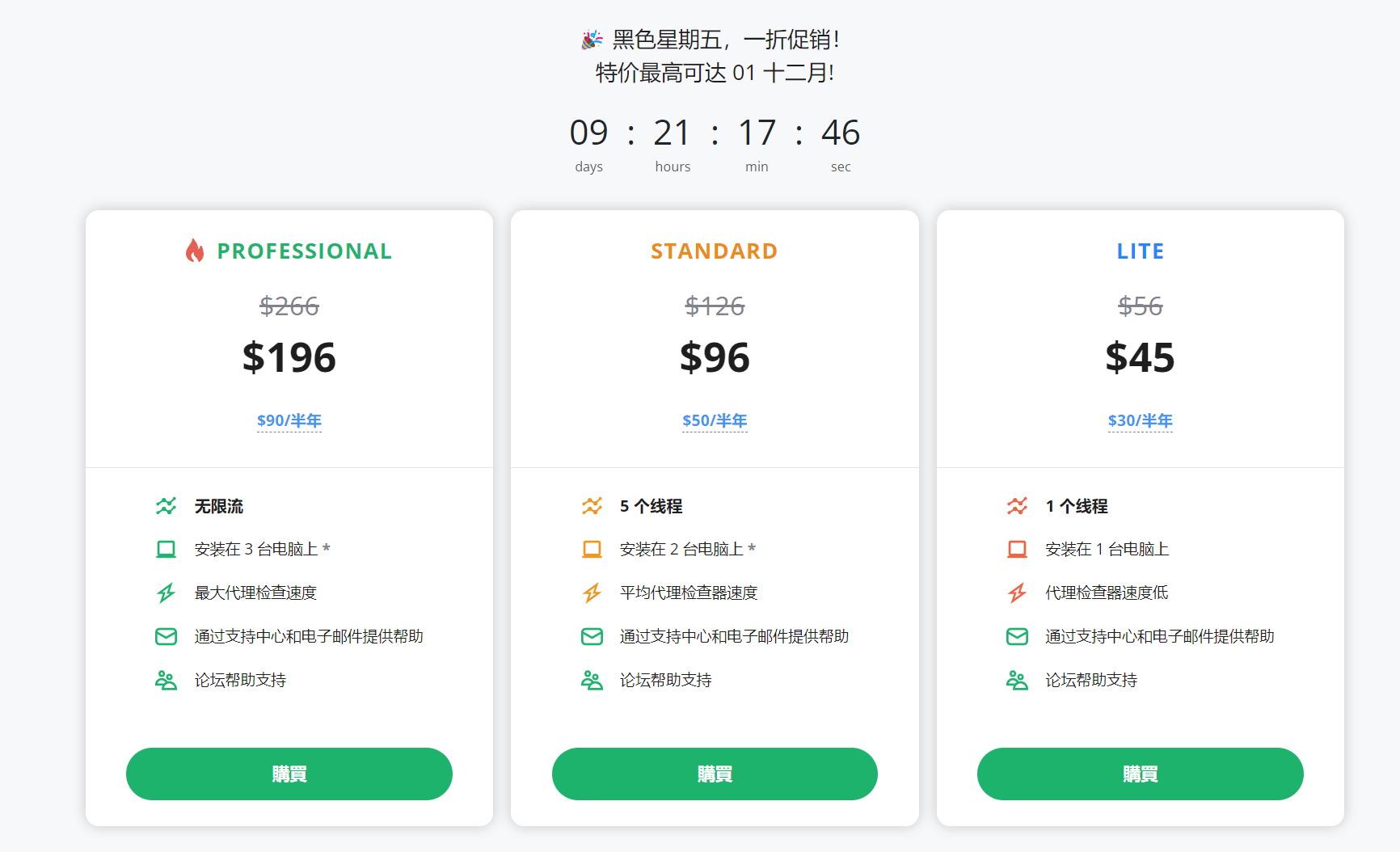Image resolution: width=1400 pixels, height=852 pixels.
Task: Click the email envelope icon in the Lite card
Action: tap(1017, 636)
